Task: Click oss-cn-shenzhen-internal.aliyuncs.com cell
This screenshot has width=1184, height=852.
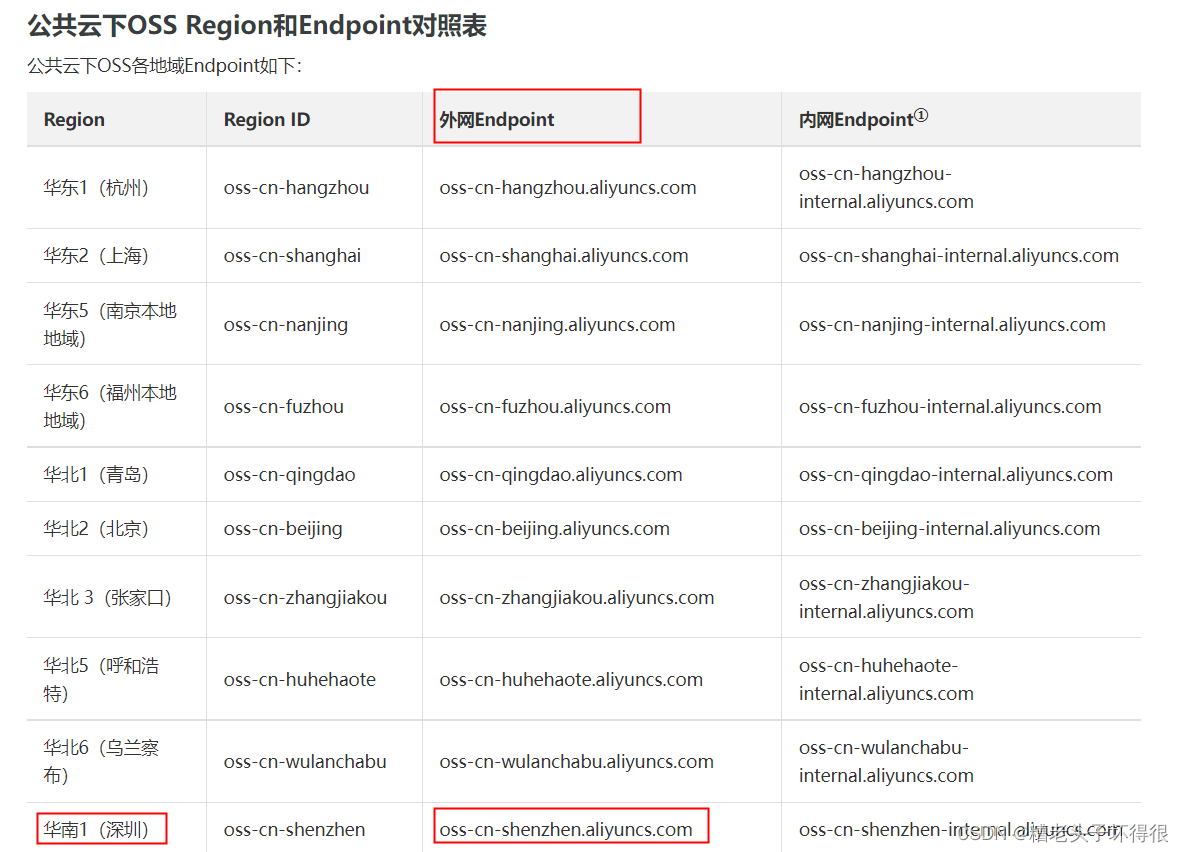Action: coord(959,829)
